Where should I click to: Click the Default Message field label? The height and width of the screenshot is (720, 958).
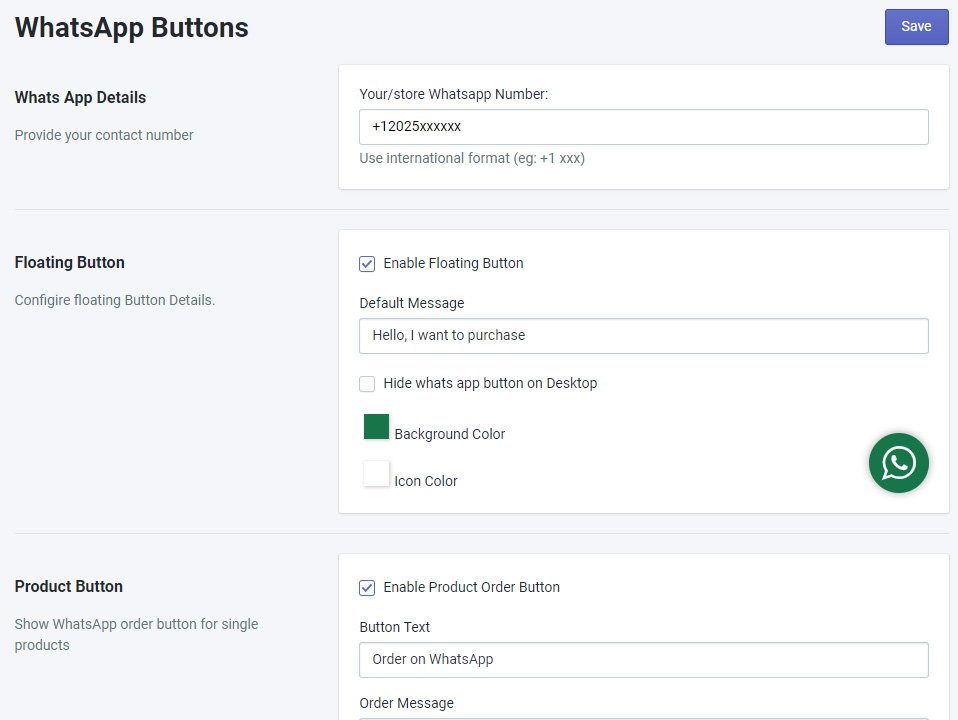(411, 303)
